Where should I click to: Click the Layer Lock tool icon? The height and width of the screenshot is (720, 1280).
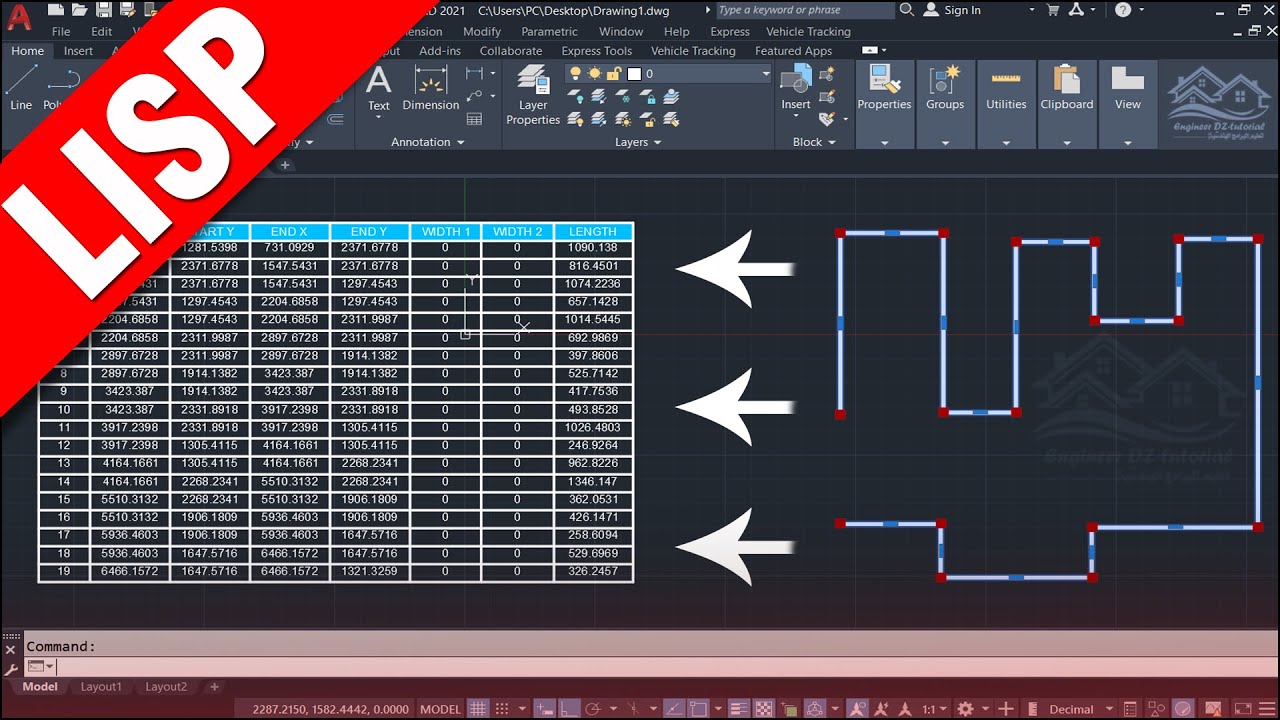[x=648, y=97]
